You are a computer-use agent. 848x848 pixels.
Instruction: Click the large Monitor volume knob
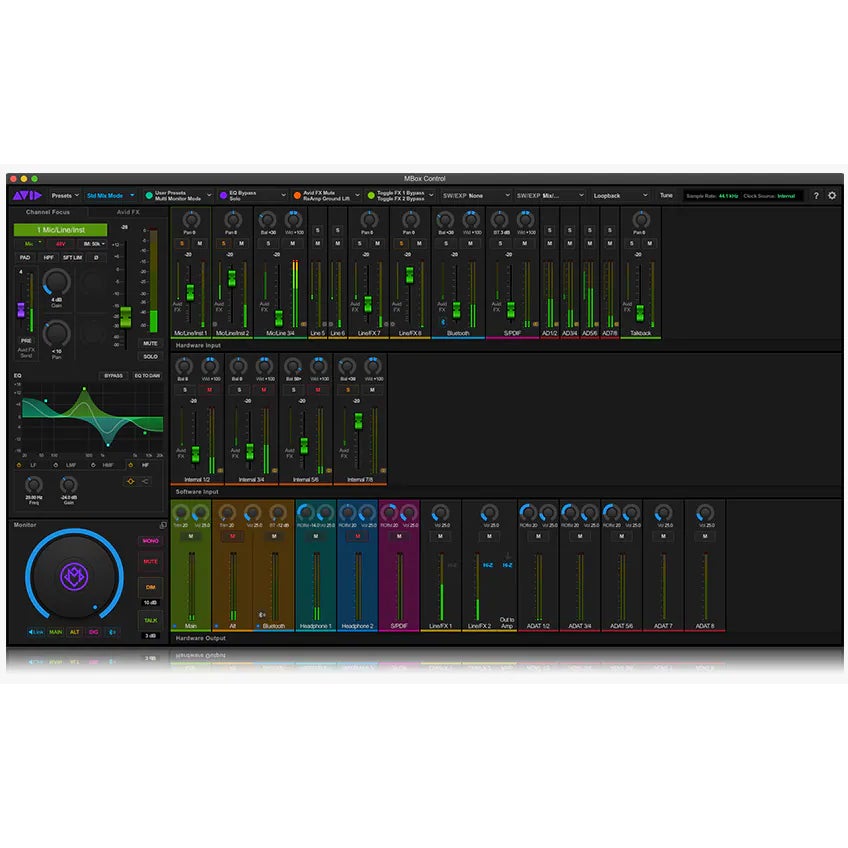74,576
